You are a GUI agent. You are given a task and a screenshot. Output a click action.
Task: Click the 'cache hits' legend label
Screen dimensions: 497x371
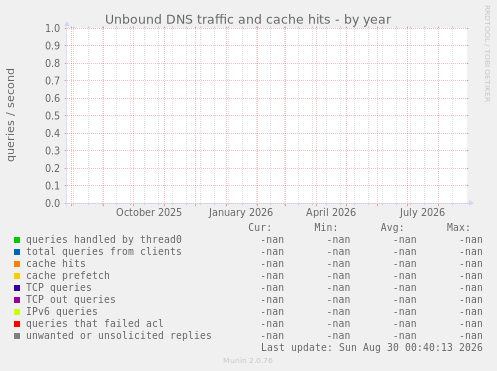point(56,263)
